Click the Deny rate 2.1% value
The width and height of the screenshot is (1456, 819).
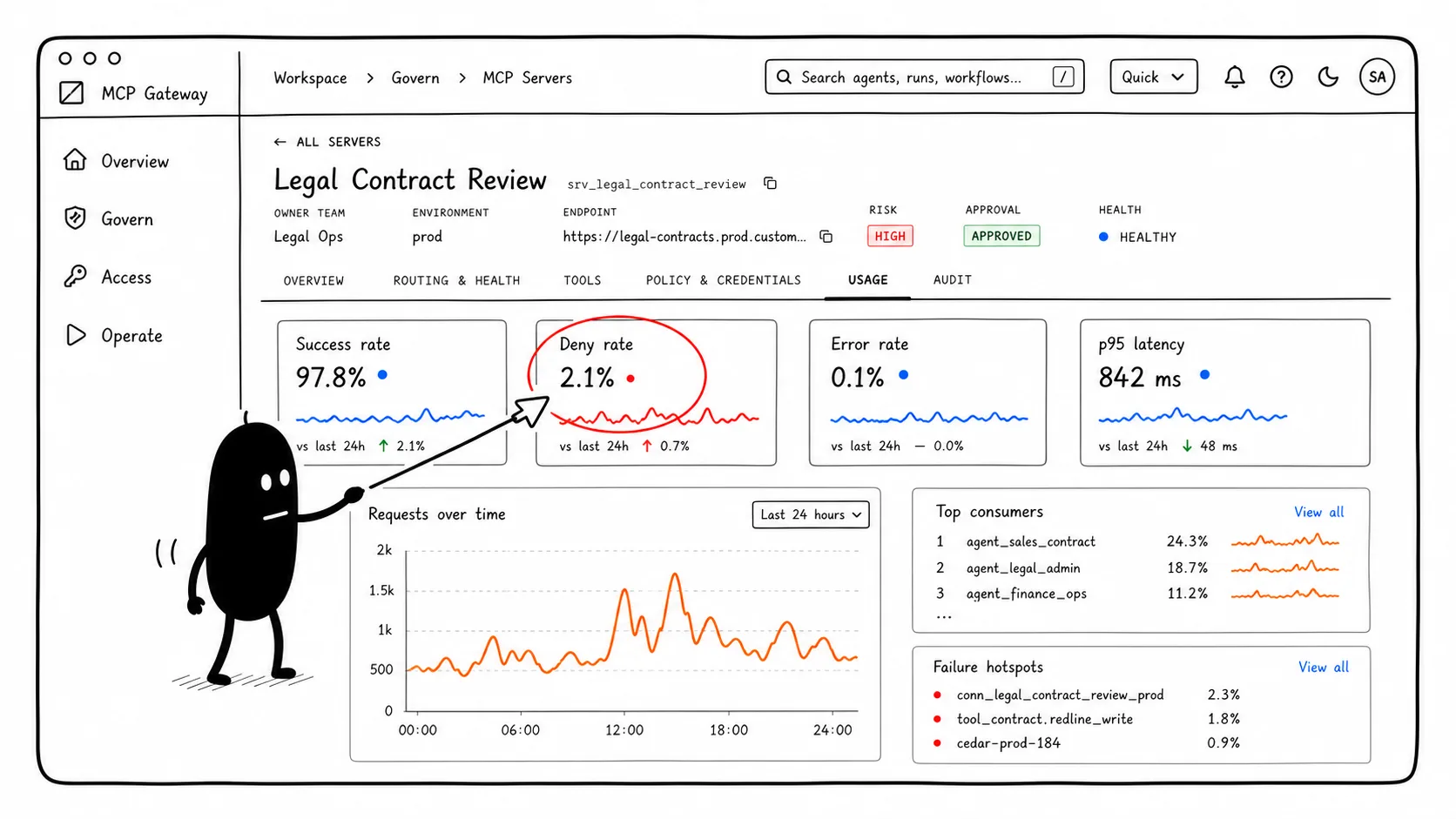click(587, 378)
